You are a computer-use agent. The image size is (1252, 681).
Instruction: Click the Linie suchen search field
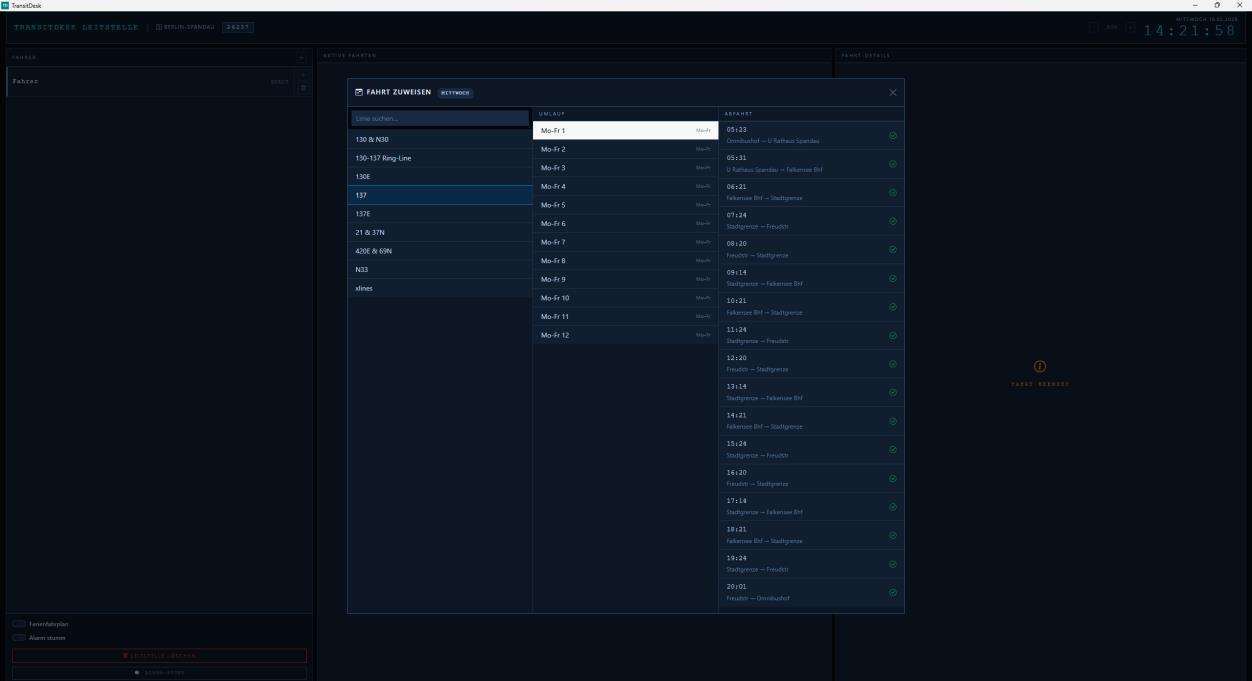pyautogui.click(x=440, y=119)
